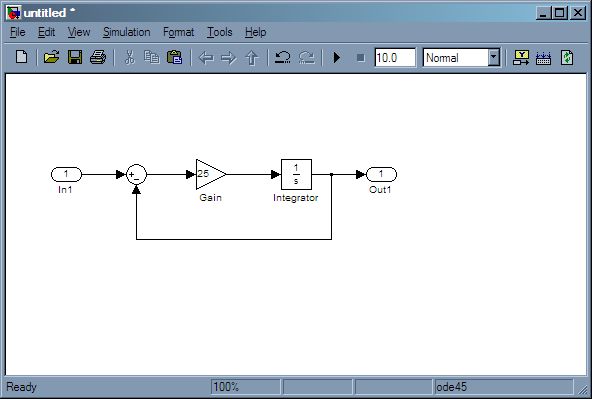Click the ode45 solver status field
Viewport: 592px width, 400px height.
click(504, 387)
